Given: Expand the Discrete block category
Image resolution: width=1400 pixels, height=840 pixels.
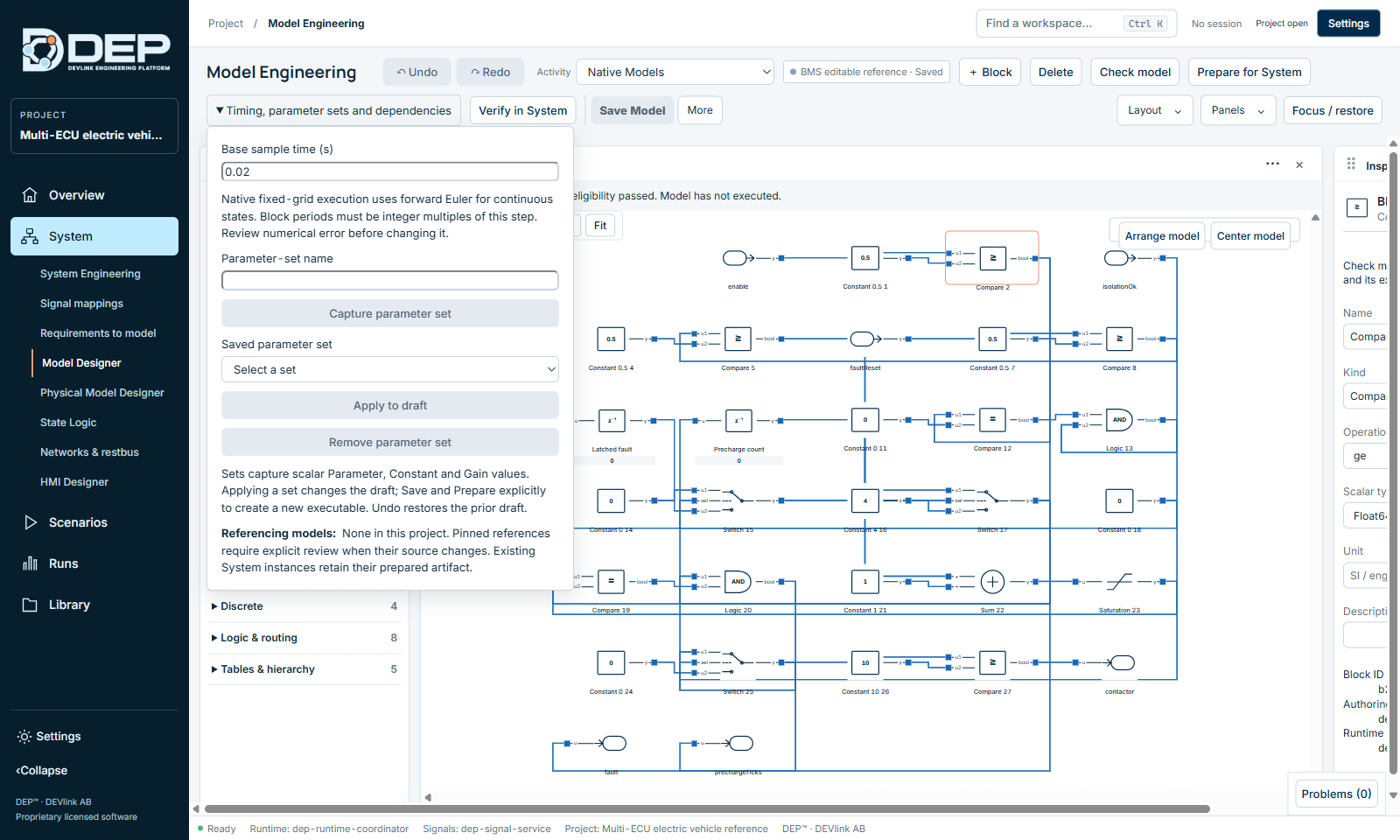Looking at the screenshot, I should click(304, 606).
